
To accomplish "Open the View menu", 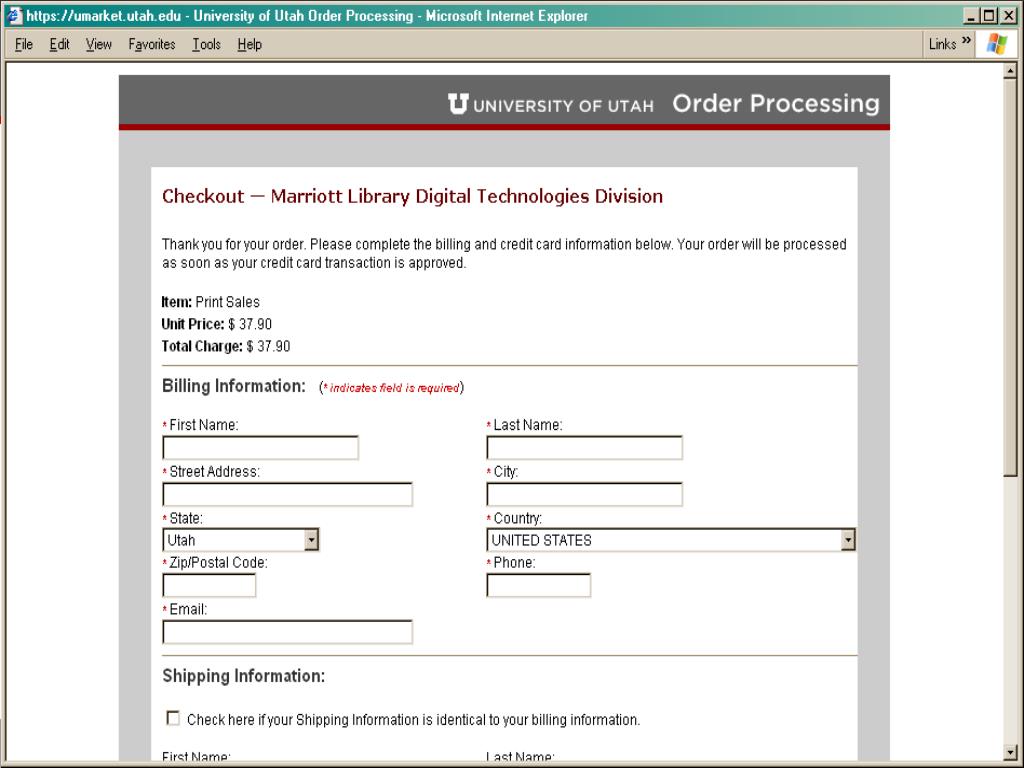I will tap(99, 44).
